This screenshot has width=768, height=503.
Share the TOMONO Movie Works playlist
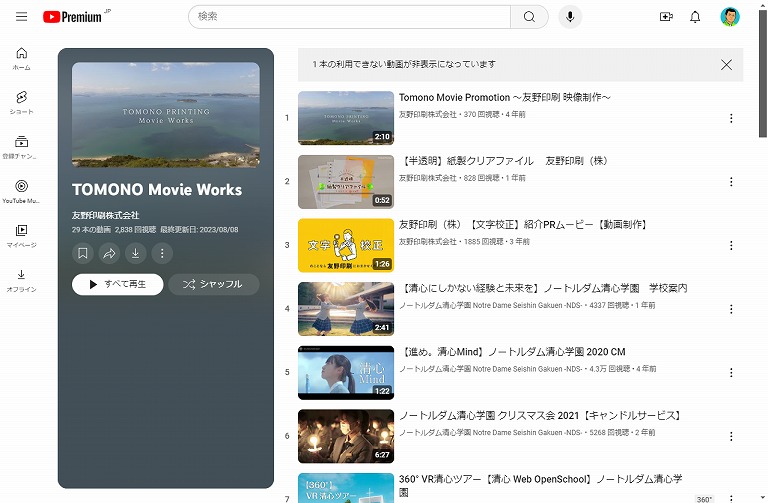pos(110,253)
